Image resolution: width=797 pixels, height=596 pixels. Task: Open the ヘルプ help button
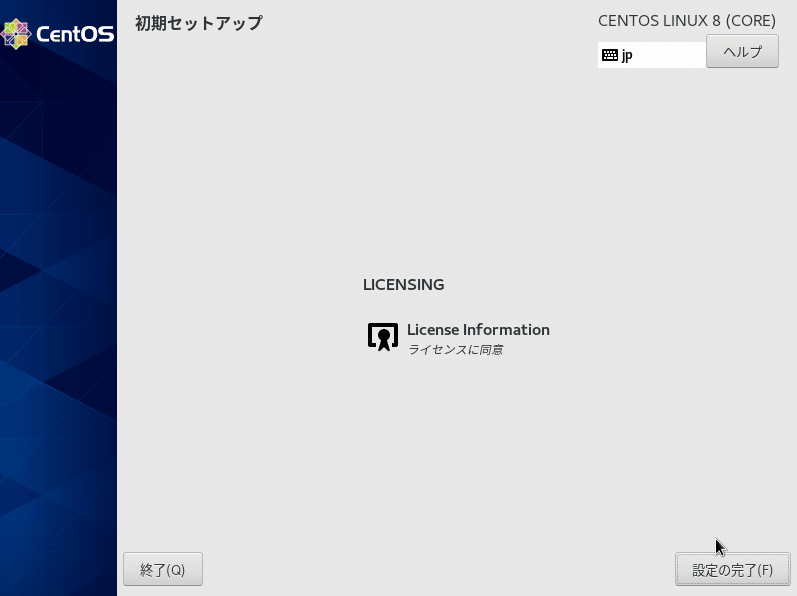click(742, 51)
